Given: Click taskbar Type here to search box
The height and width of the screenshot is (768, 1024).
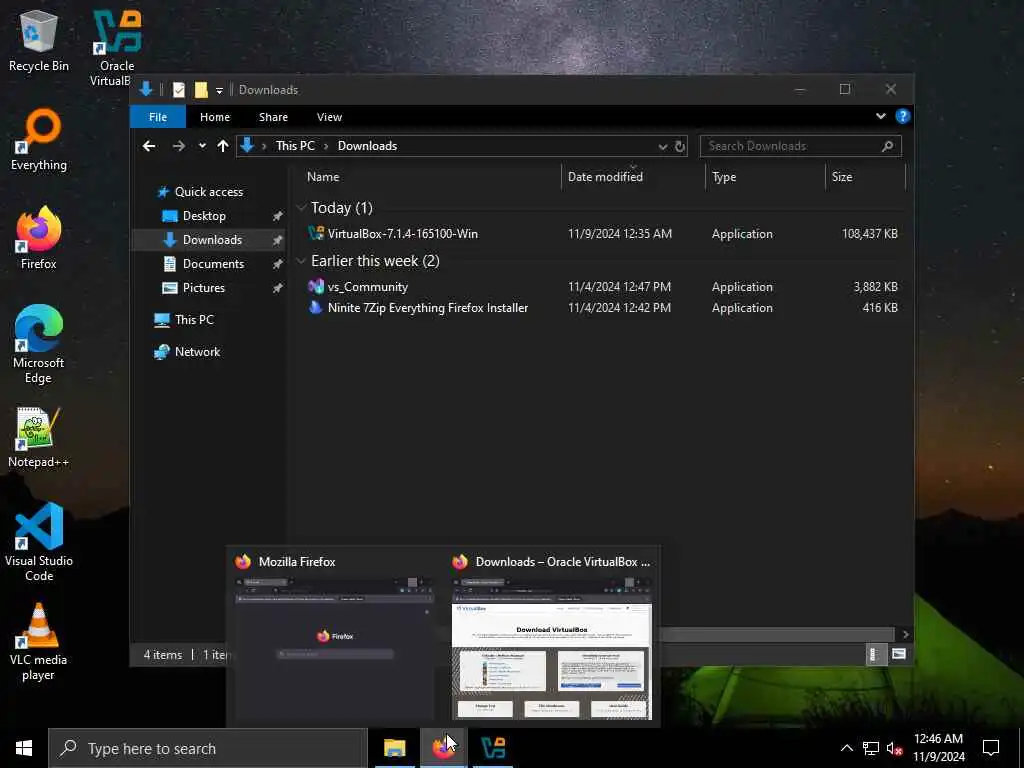Looking at the screenshot, I should tap(208, 748).
